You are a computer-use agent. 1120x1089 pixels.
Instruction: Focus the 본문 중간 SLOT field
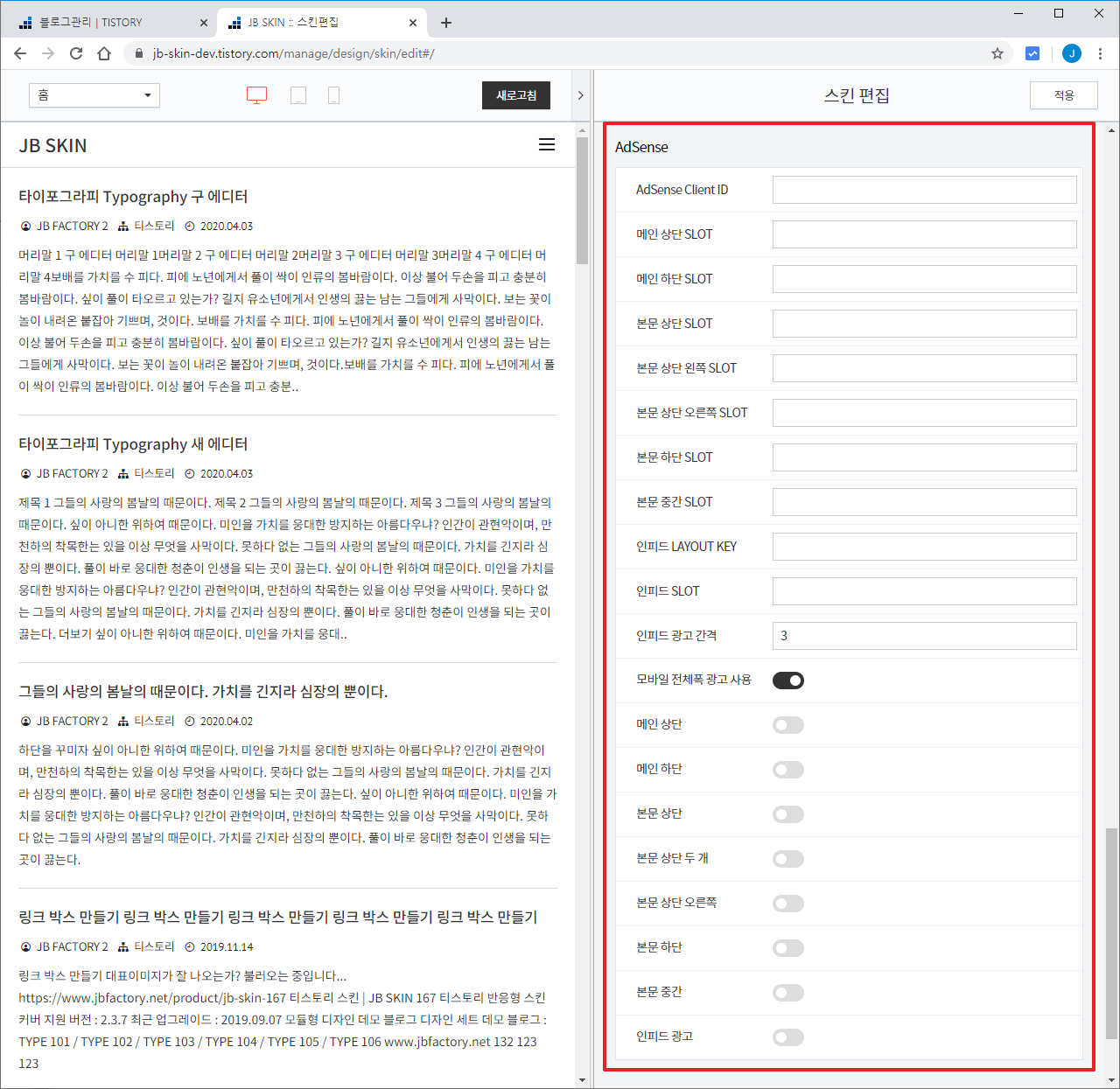pos(925,502)
